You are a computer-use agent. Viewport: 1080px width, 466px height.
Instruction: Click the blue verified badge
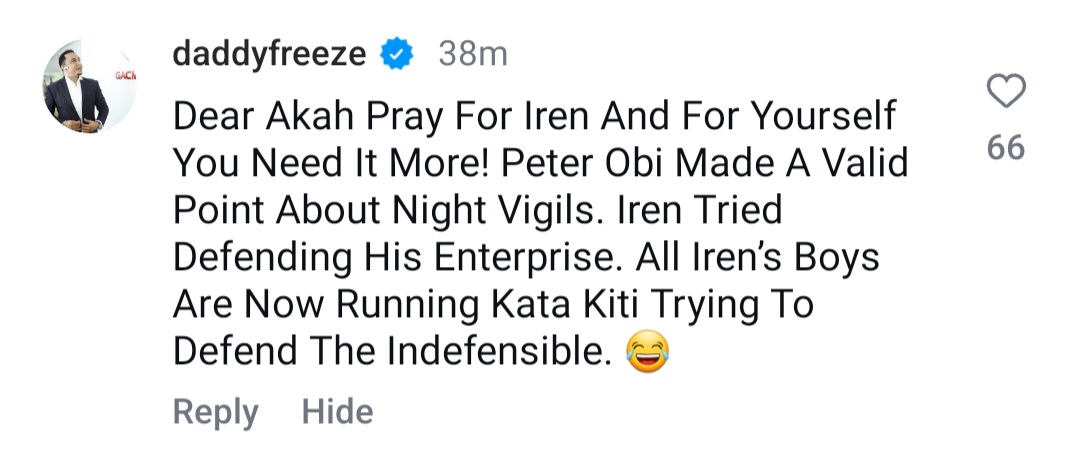click(399, 54)
